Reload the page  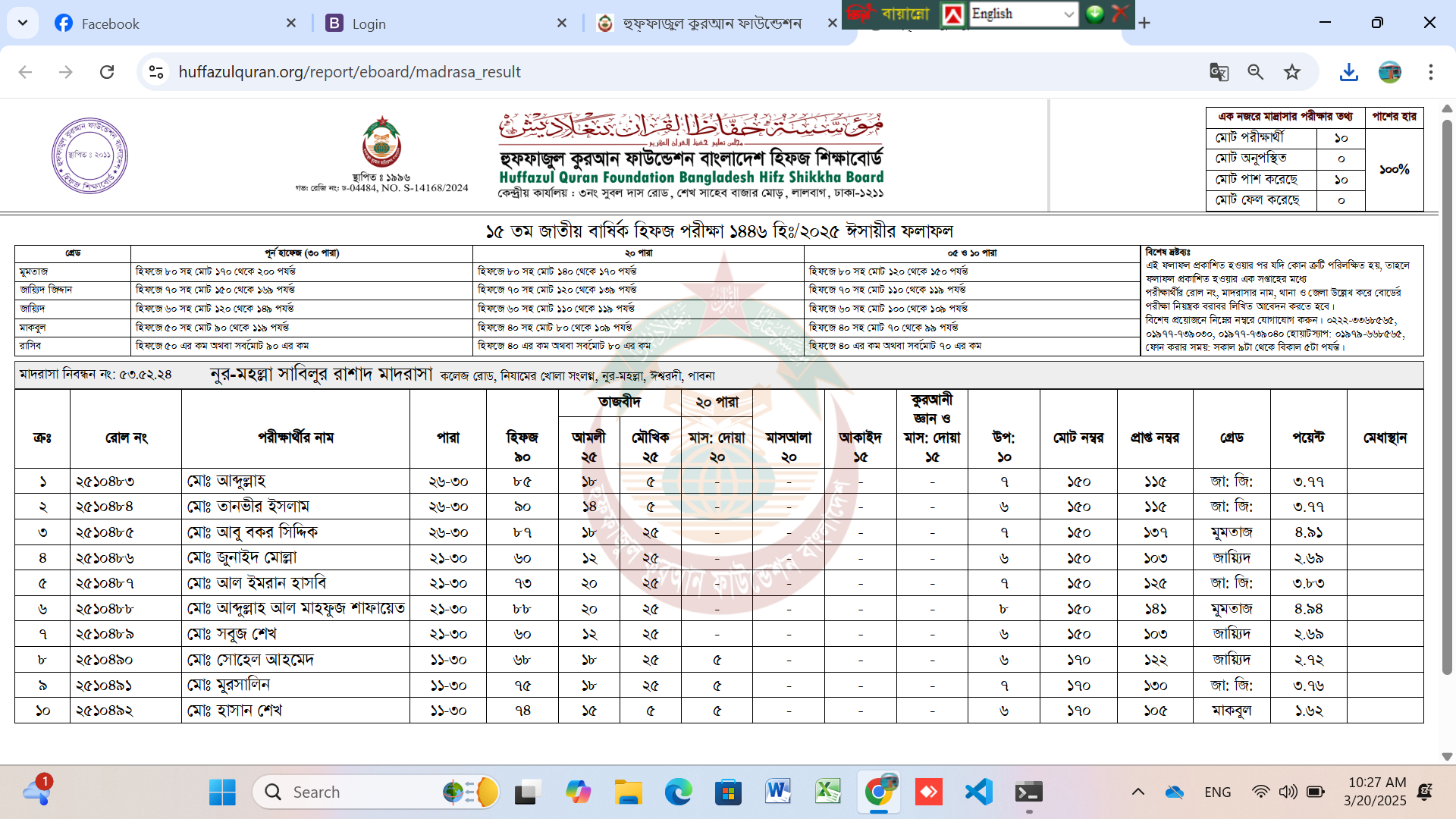107,72
